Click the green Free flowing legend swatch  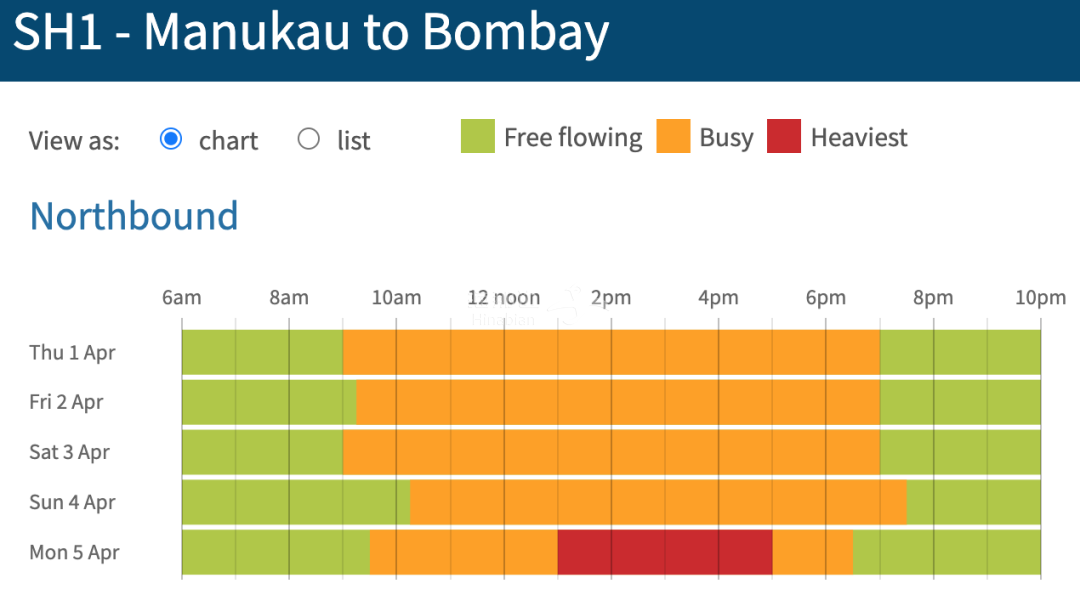pyautogui.click(x=478, y=136)
